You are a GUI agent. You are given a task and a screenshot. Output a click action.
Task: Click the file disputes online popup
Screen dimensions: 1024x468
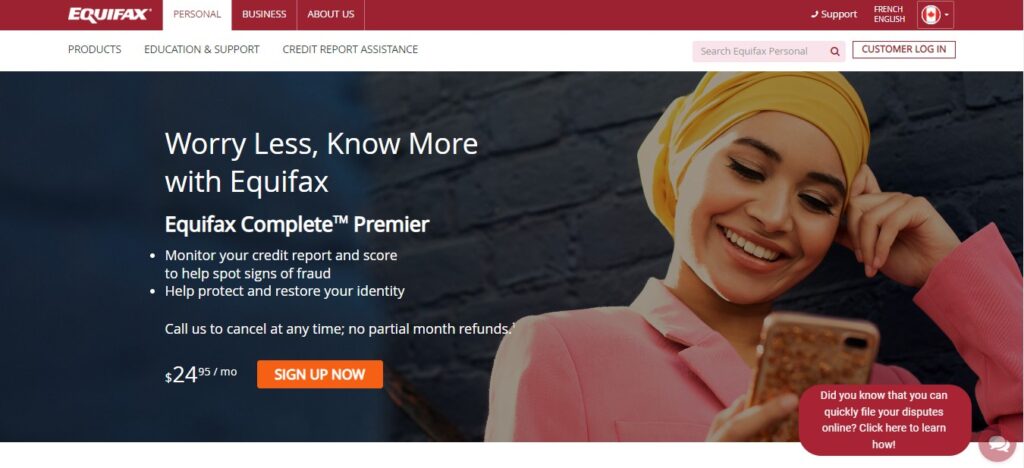tap(885, 420)
